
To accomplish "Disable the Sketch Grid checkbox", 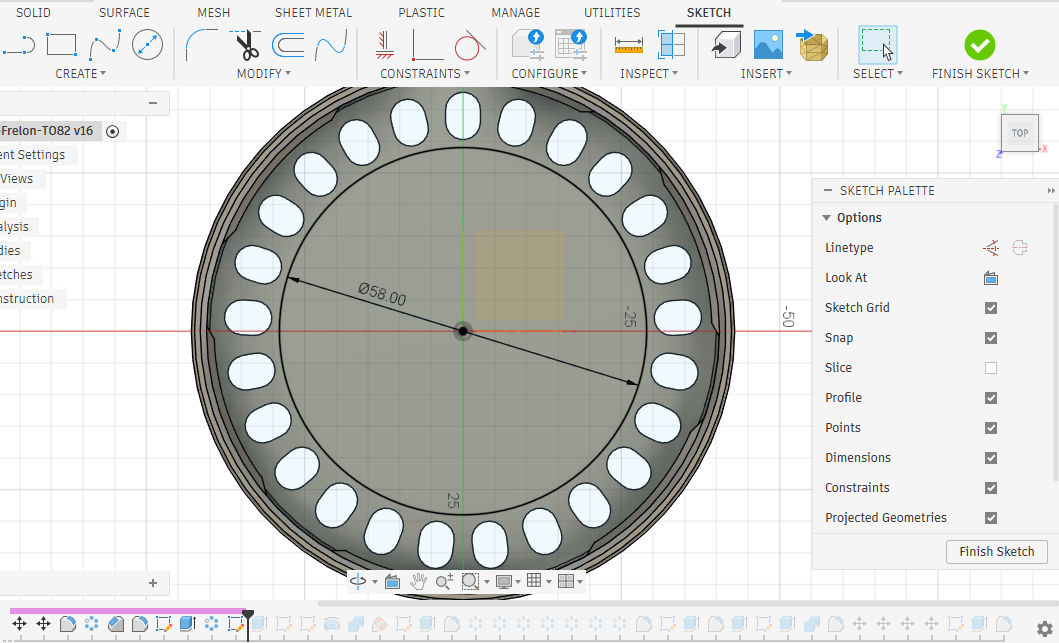I will pyautogui.click(x=991, y=308).
